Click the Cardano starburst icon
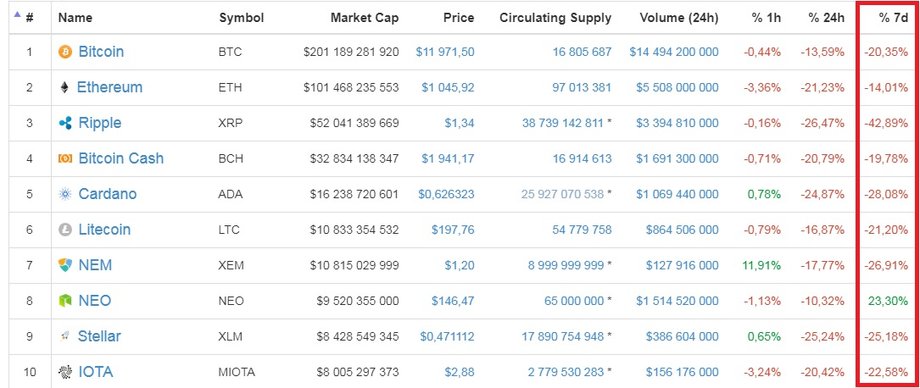 (65, 194)
